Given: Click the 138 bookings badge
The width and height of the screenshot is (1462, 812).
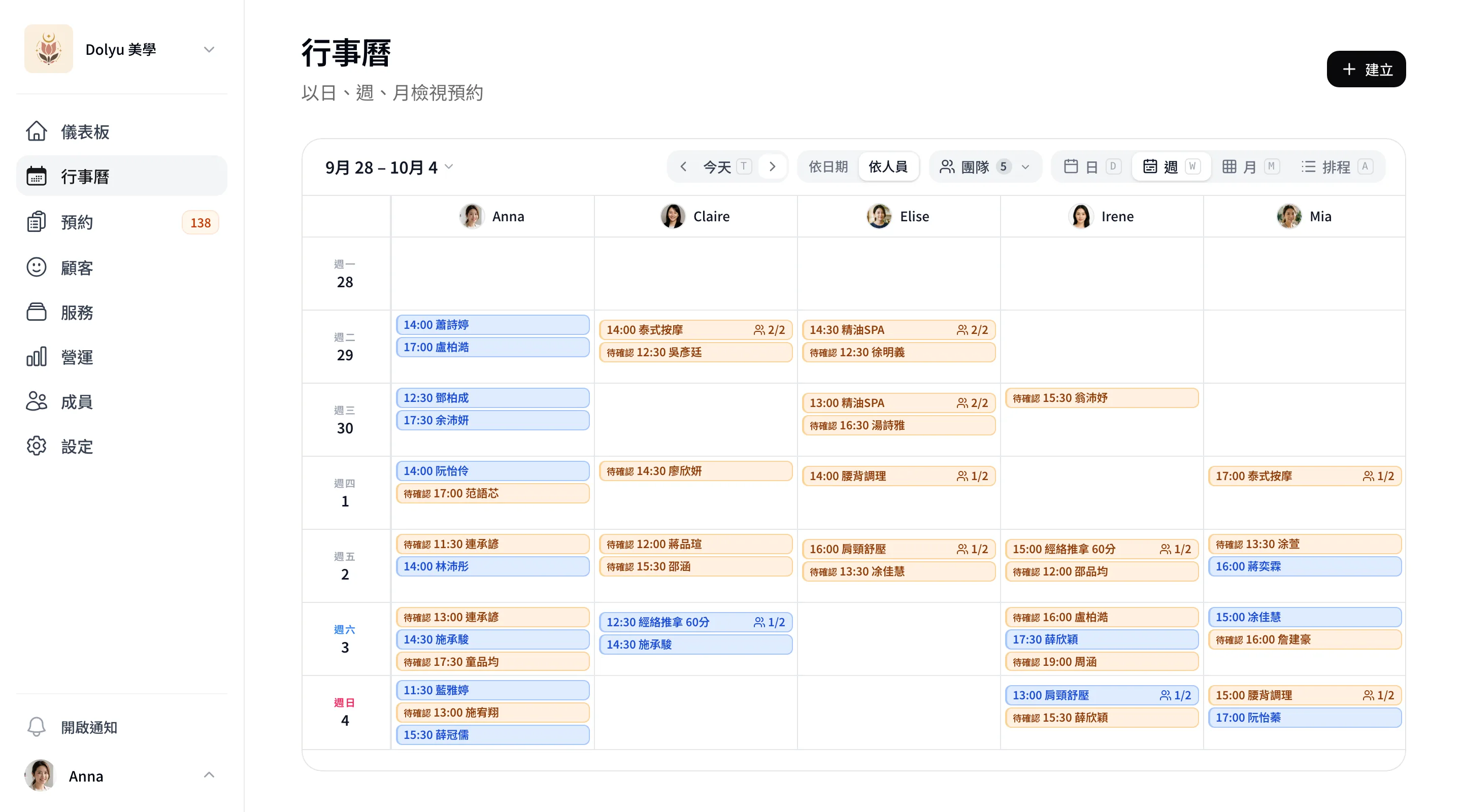Looking at the screenshot, I should coord(201,222).
